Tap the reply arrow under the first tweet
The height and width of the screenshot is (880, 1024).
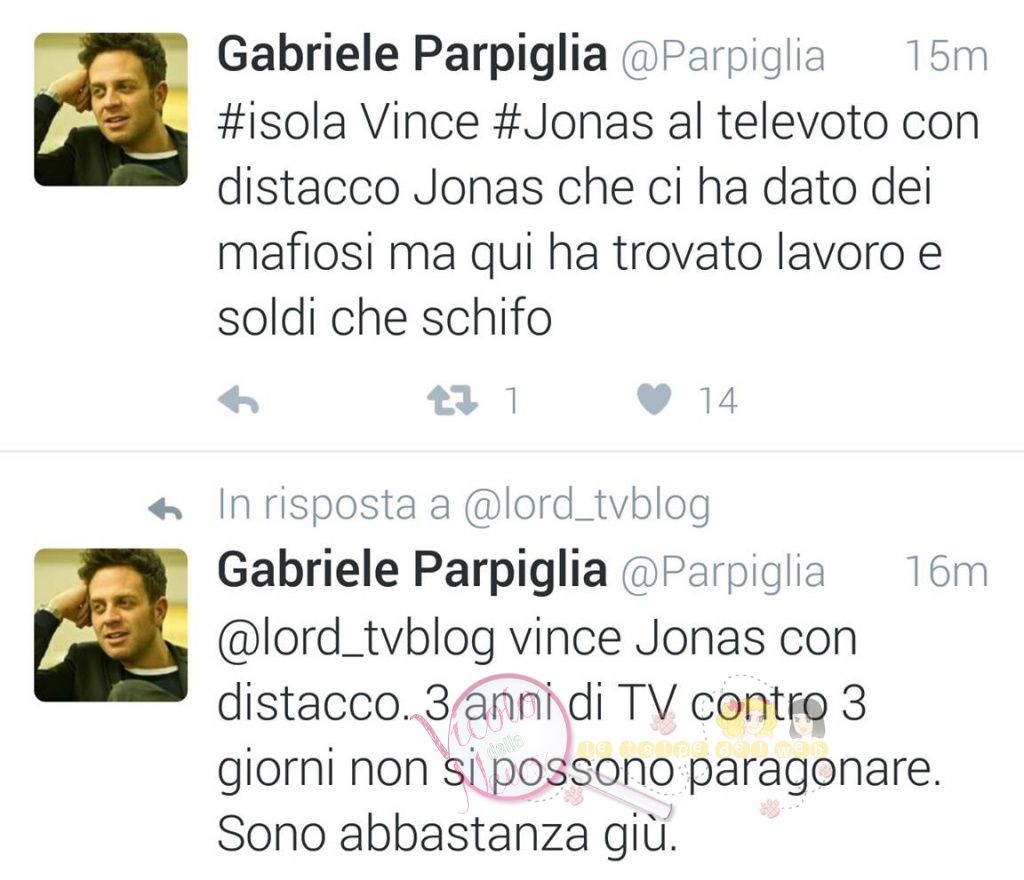[x=238, y=400]
